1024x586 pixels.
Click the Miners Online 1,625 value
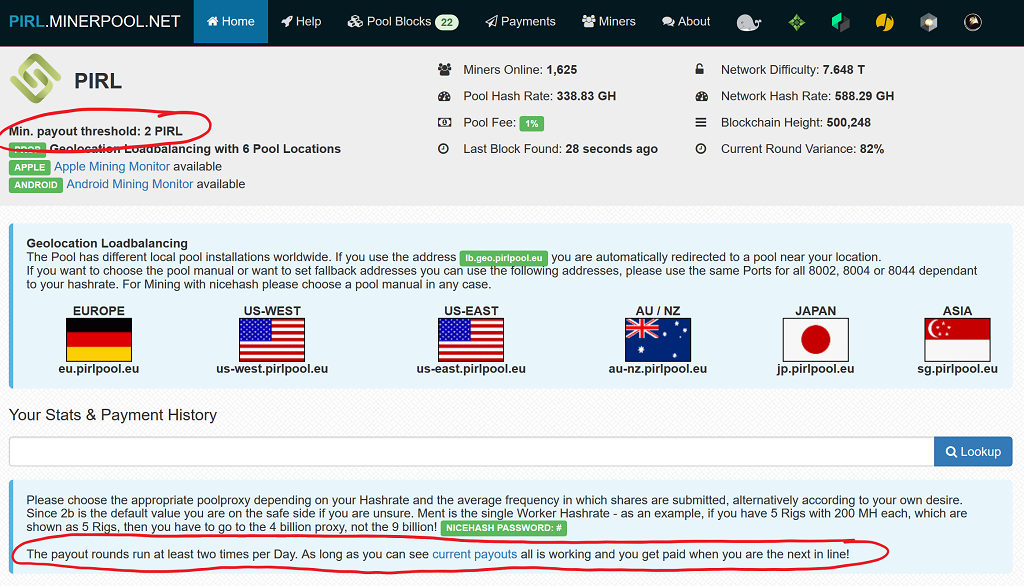tap(562, 70)
